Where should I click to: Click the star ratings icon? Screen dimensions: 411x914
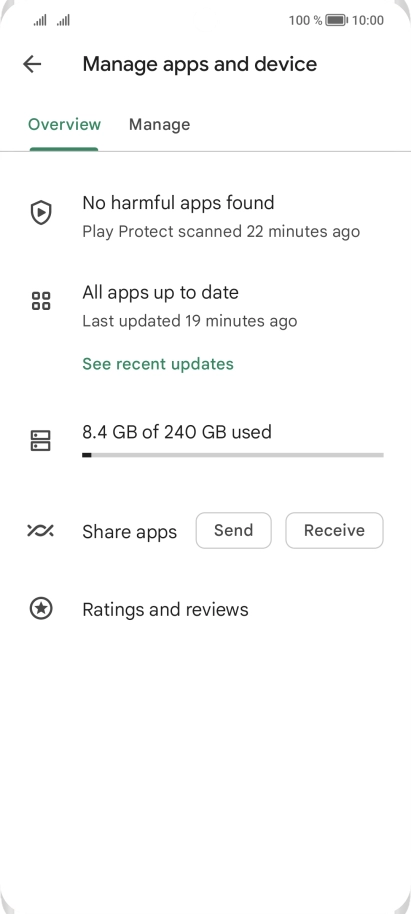click(x=41, y=609)
